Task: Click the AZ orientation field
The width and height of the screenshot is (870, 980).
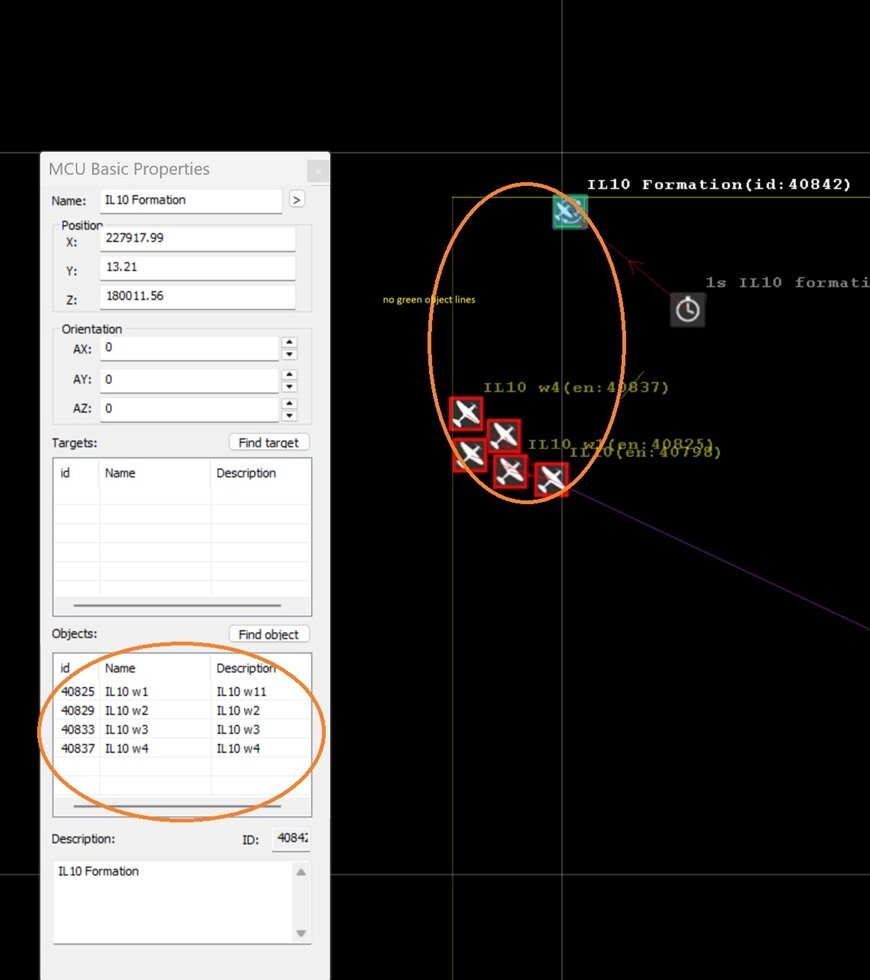Action: [189, 409]
